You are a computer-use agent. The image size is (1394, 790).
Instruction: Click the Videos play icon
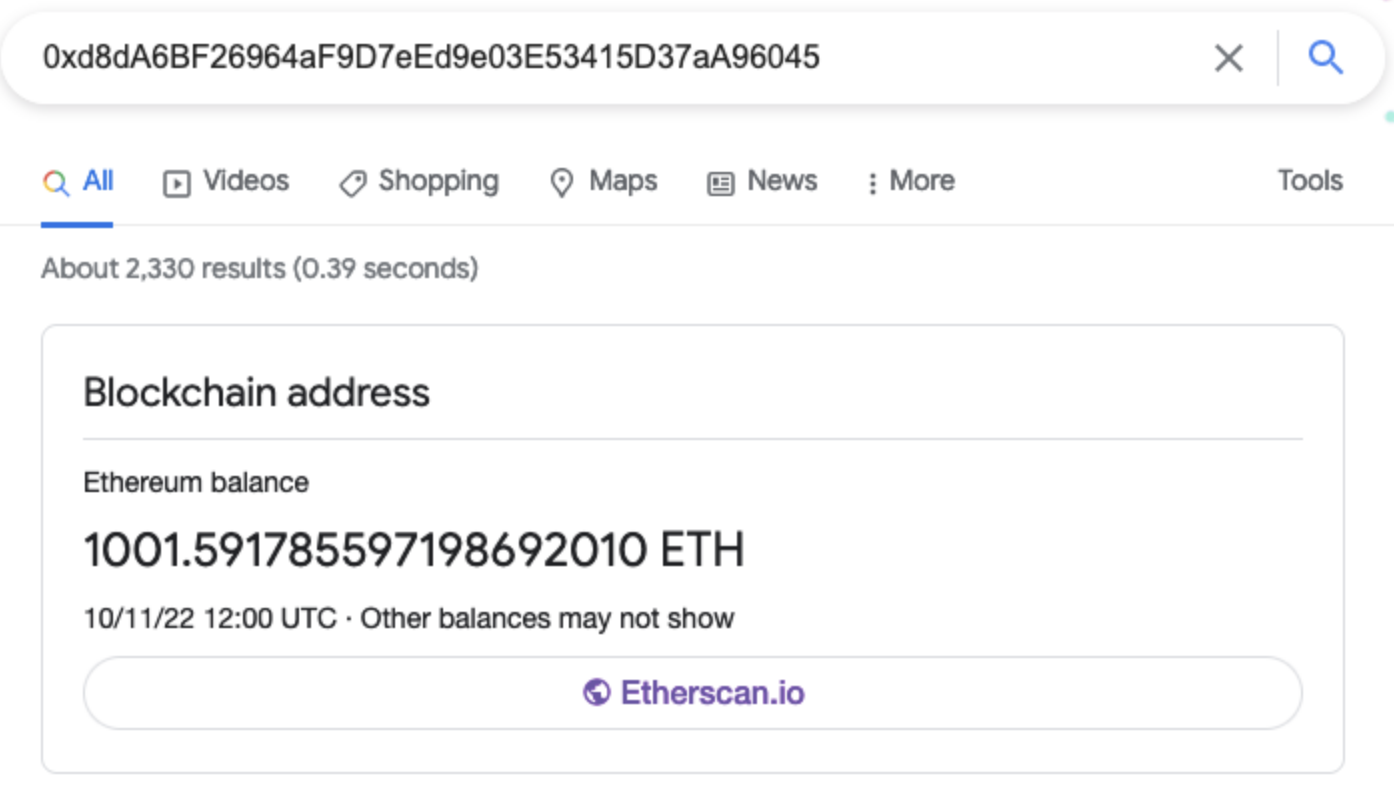[x=177, y=183]
